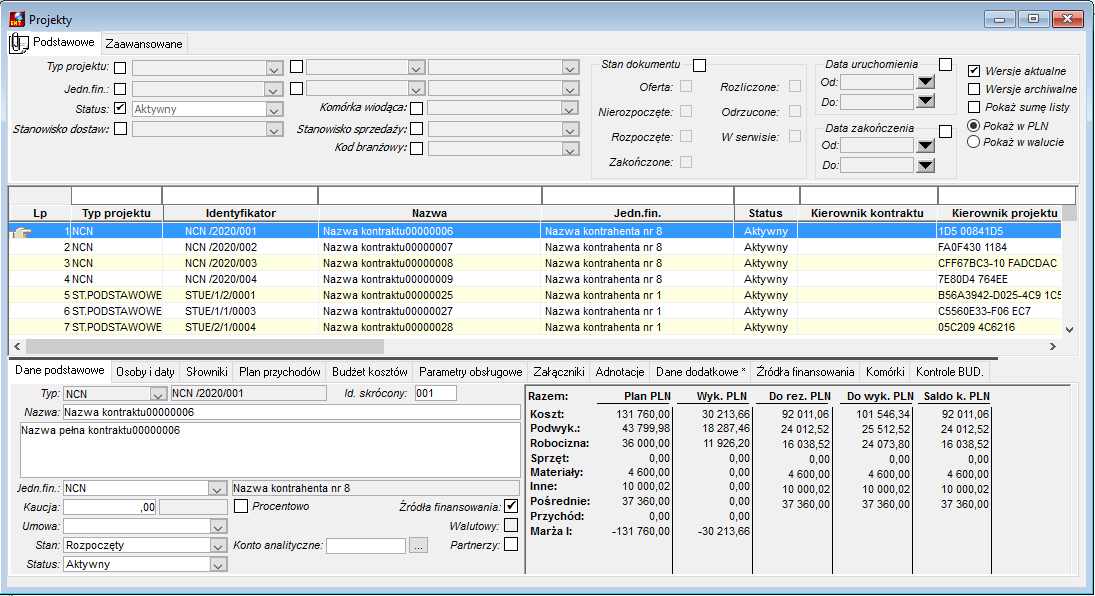Click the Nazwa input field
The width and height of the screenshot is (1095, 596).
[x=291, y=412]
